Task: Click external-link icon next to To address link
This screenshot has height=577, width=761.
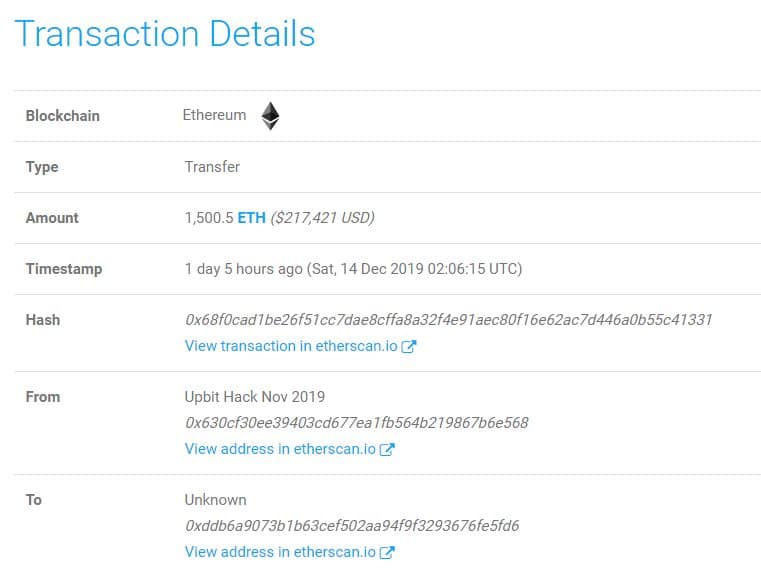Action: [x=387, y=552]
